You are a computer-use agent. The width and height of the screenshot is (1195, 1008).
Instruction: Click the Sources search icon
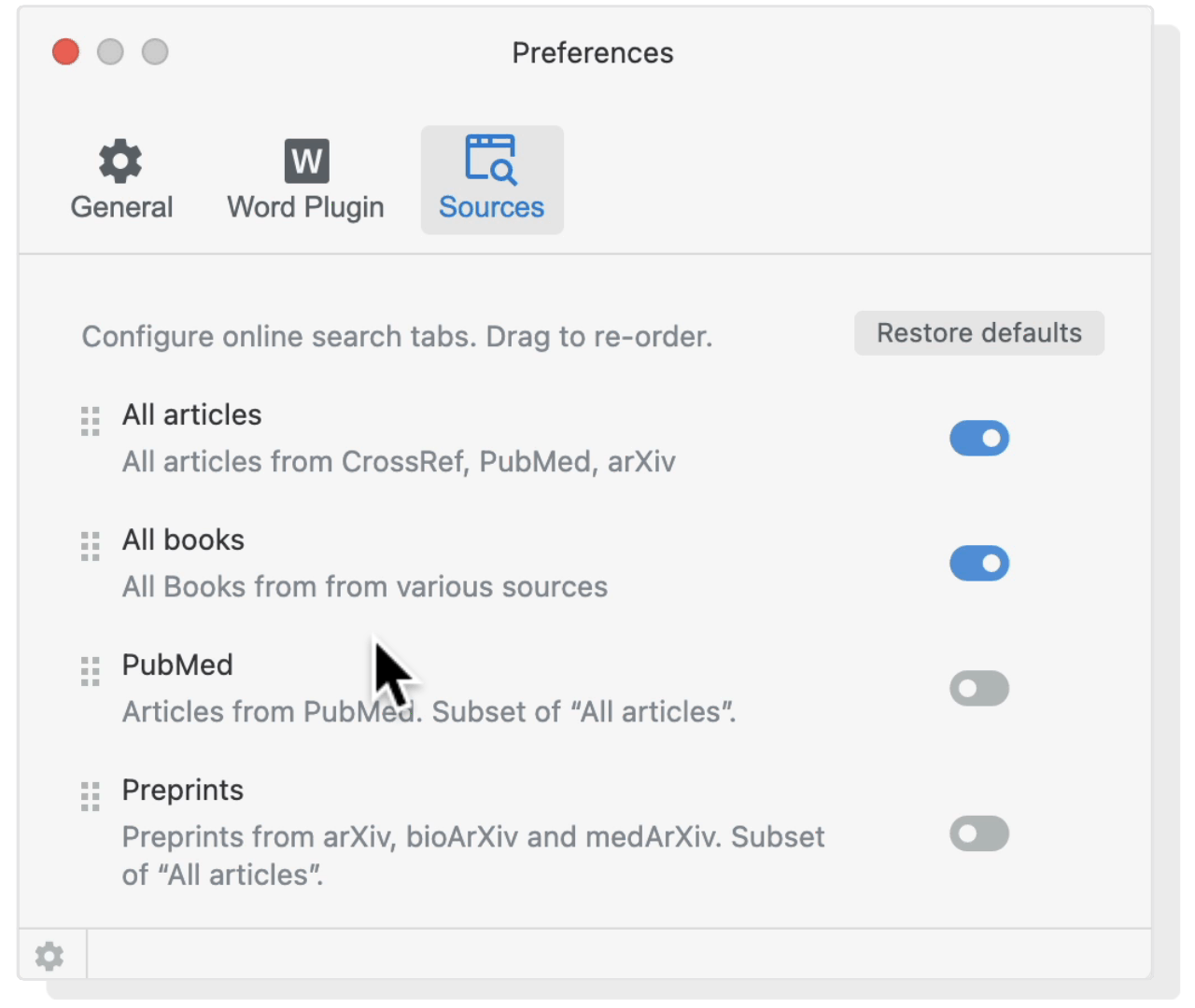point(491,161)
